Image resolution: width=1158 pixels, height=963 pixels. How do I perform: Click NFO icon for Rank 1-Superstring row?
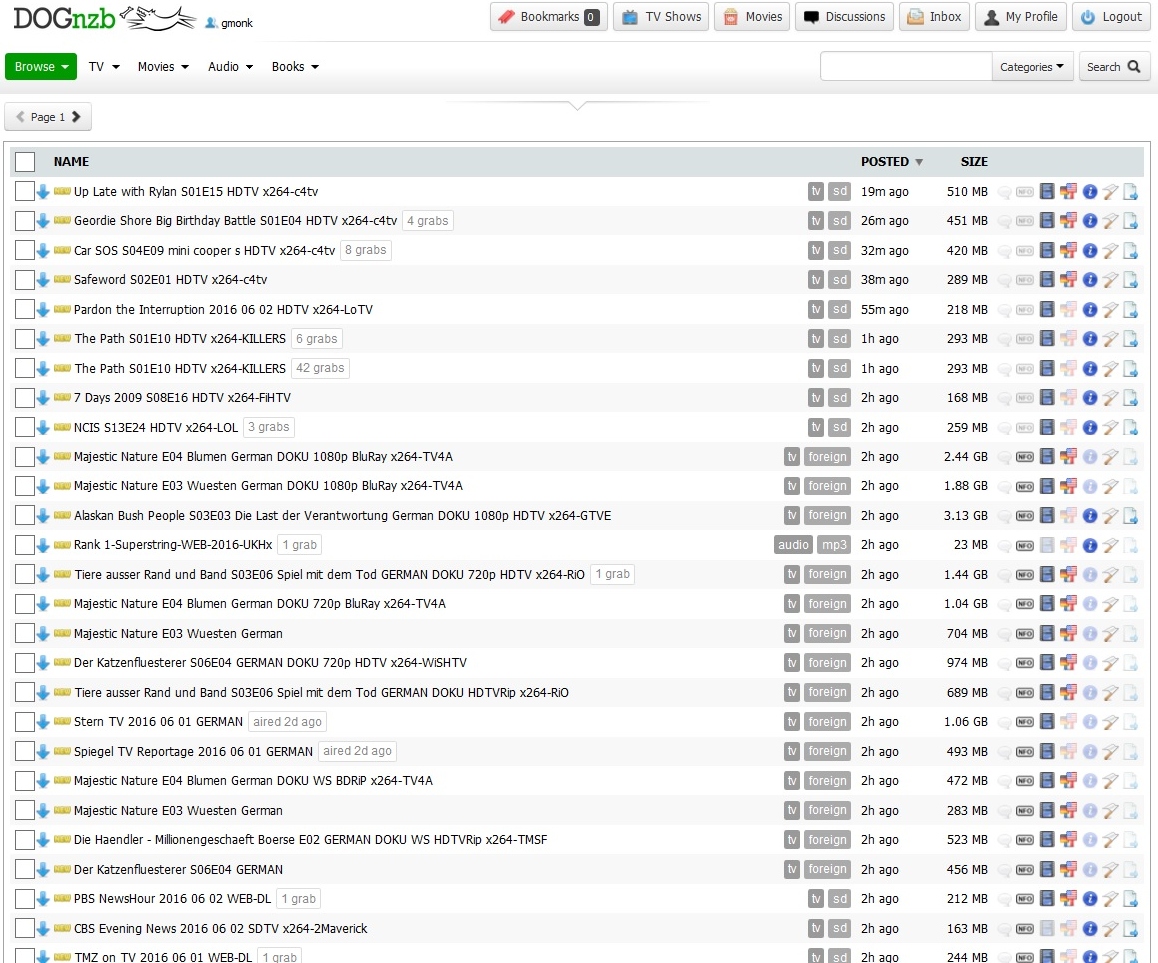pyautogui.click(x=1024, y=545)
